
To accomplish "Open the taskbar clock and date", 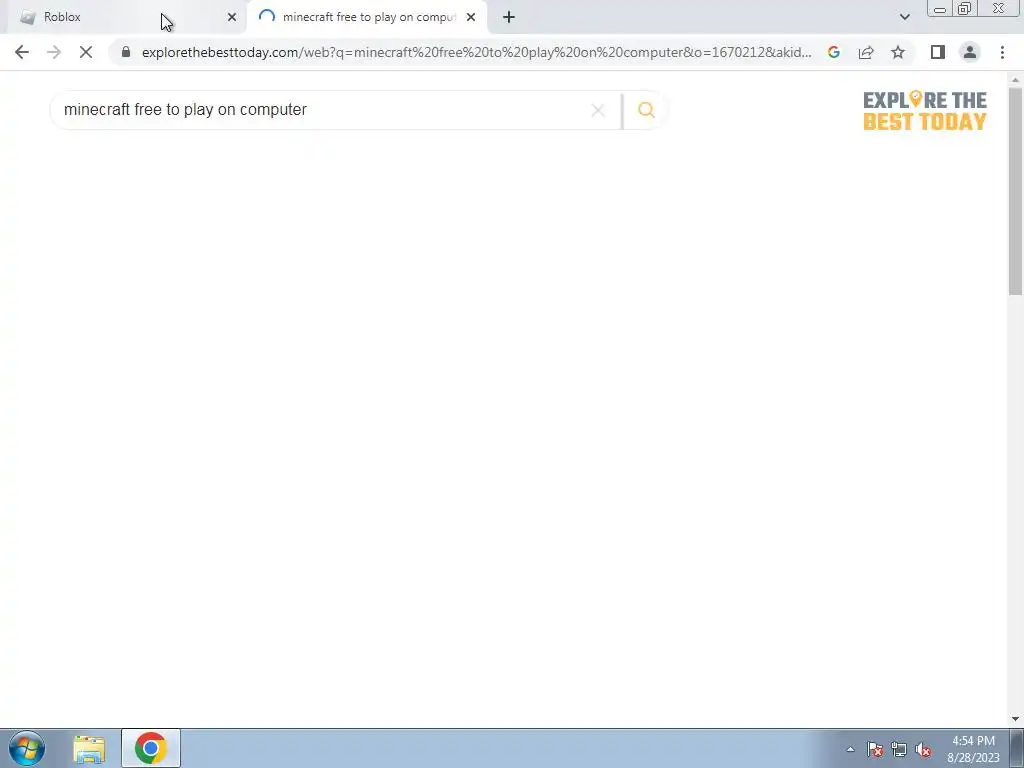I will pos(973,749).
